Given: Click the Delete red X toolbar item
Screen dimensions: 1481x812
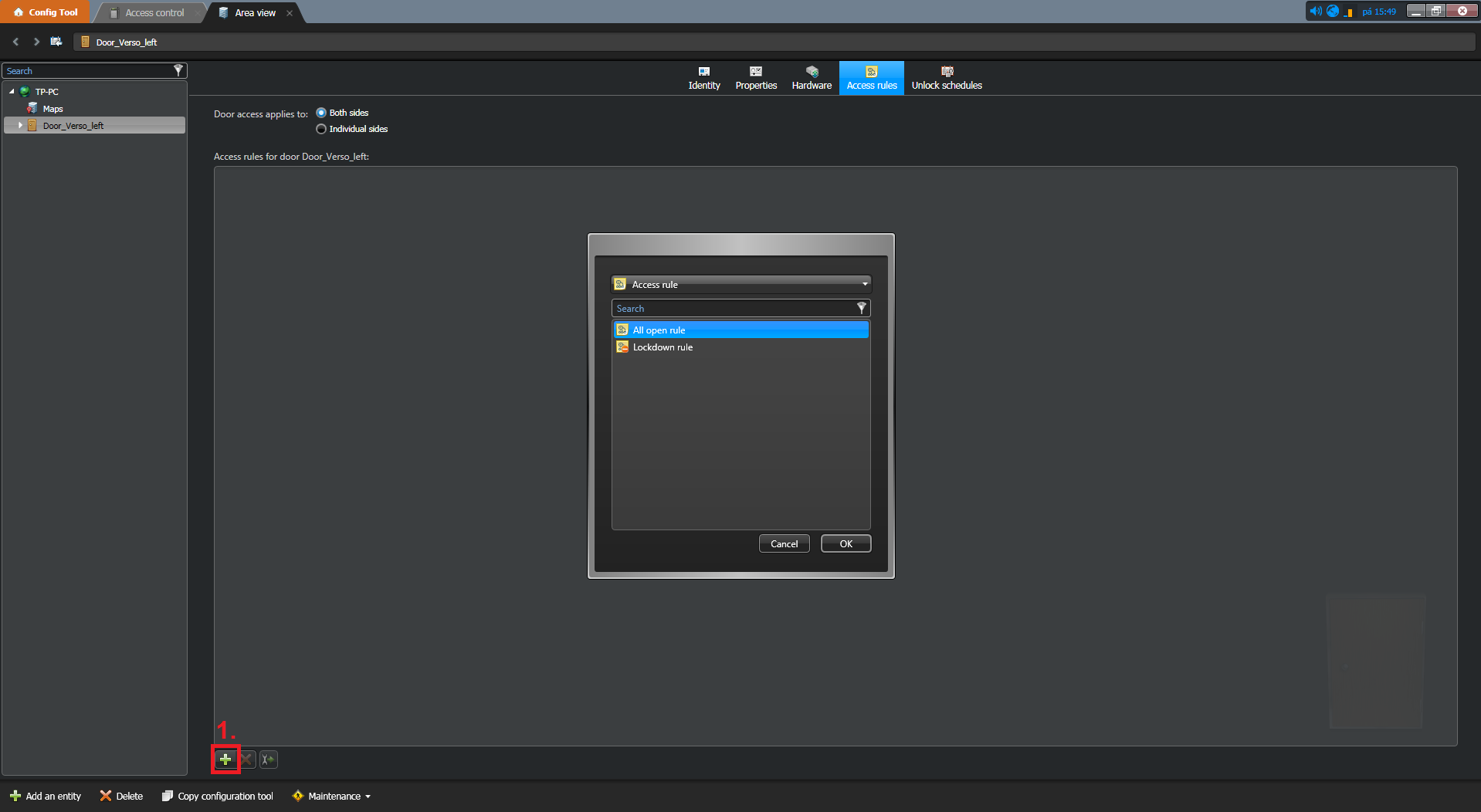Looking at the screenshot, I should tap(121, 796).
